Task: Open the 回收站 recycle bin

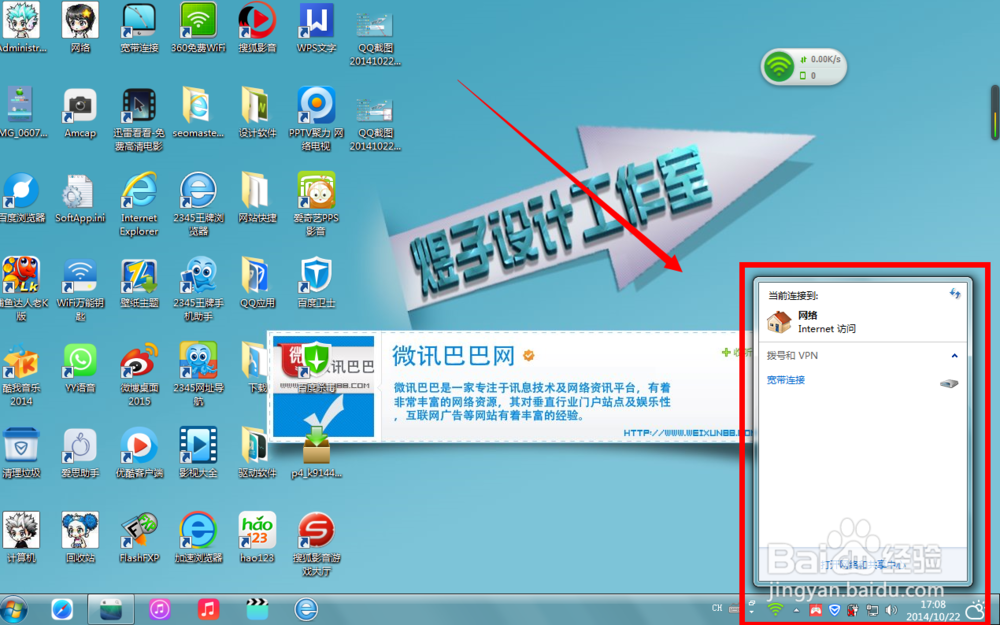Action: pos(80,538)
